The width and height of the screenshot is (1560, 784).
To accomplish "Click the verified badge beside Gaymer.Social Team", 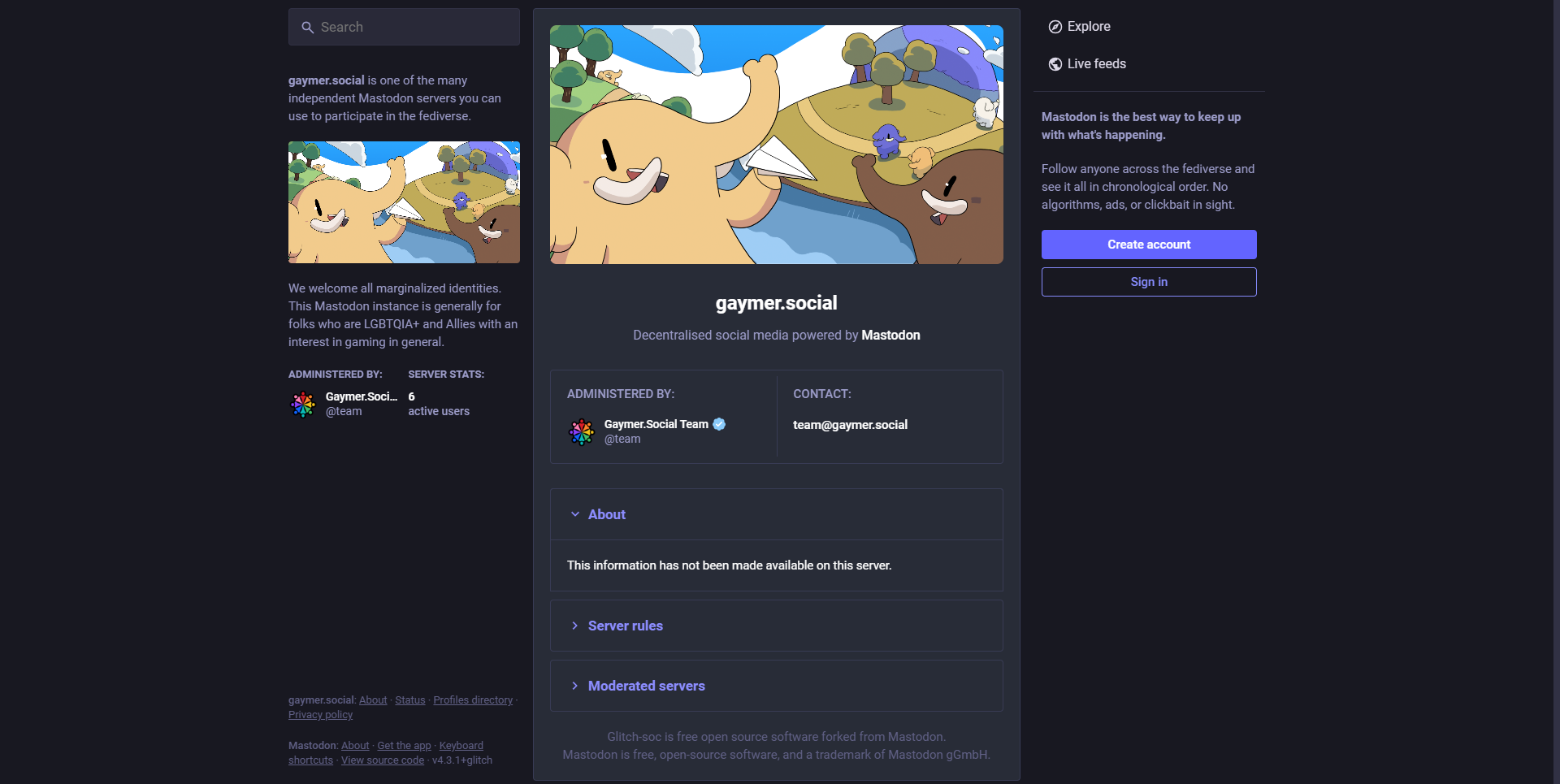I will 719,424.
